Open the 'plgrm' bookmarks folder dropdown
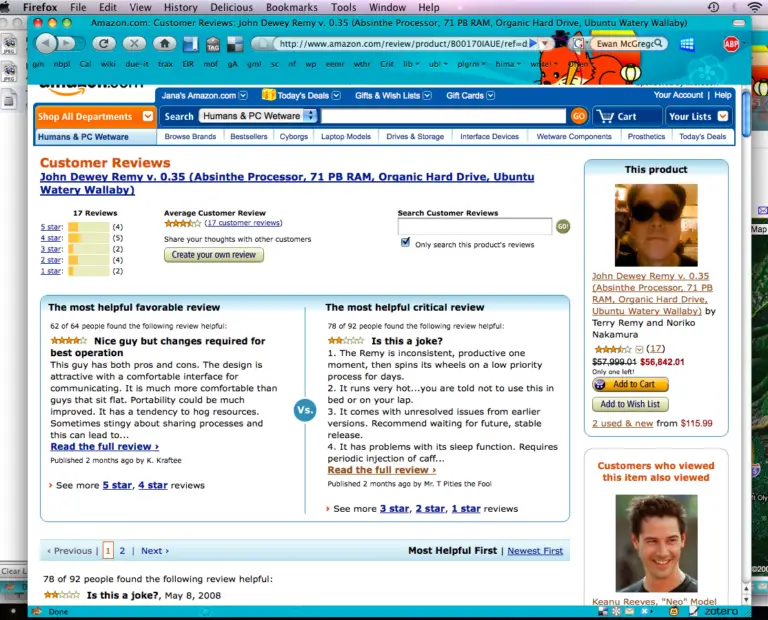Image resolution: width=768 pixels, height=620 pixels. coord(471,64)
